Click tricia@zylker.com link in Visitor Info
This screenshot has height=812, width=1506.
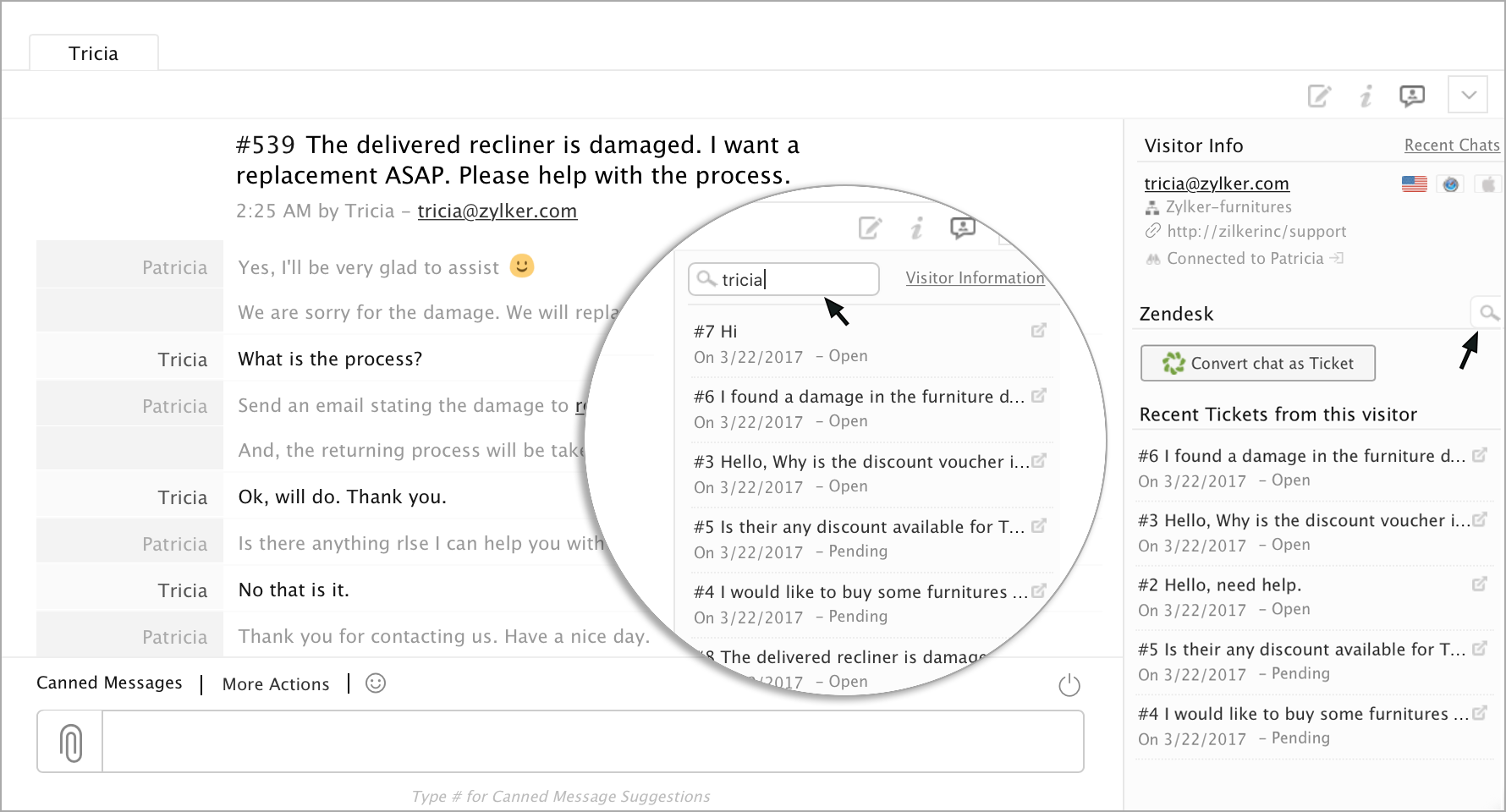1216,184
